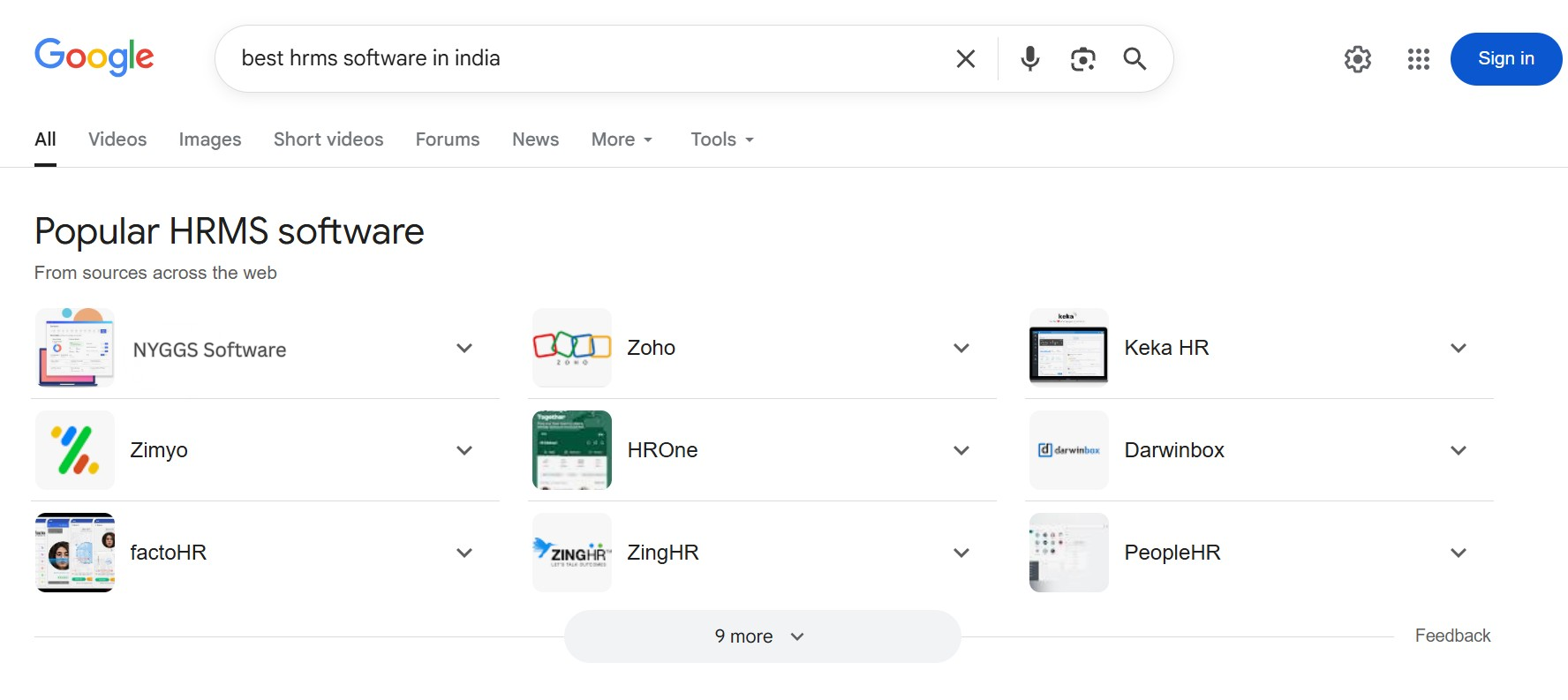
Task: Open the Tools dropdown
Action: pyautogui.click(x=721, y=139)
